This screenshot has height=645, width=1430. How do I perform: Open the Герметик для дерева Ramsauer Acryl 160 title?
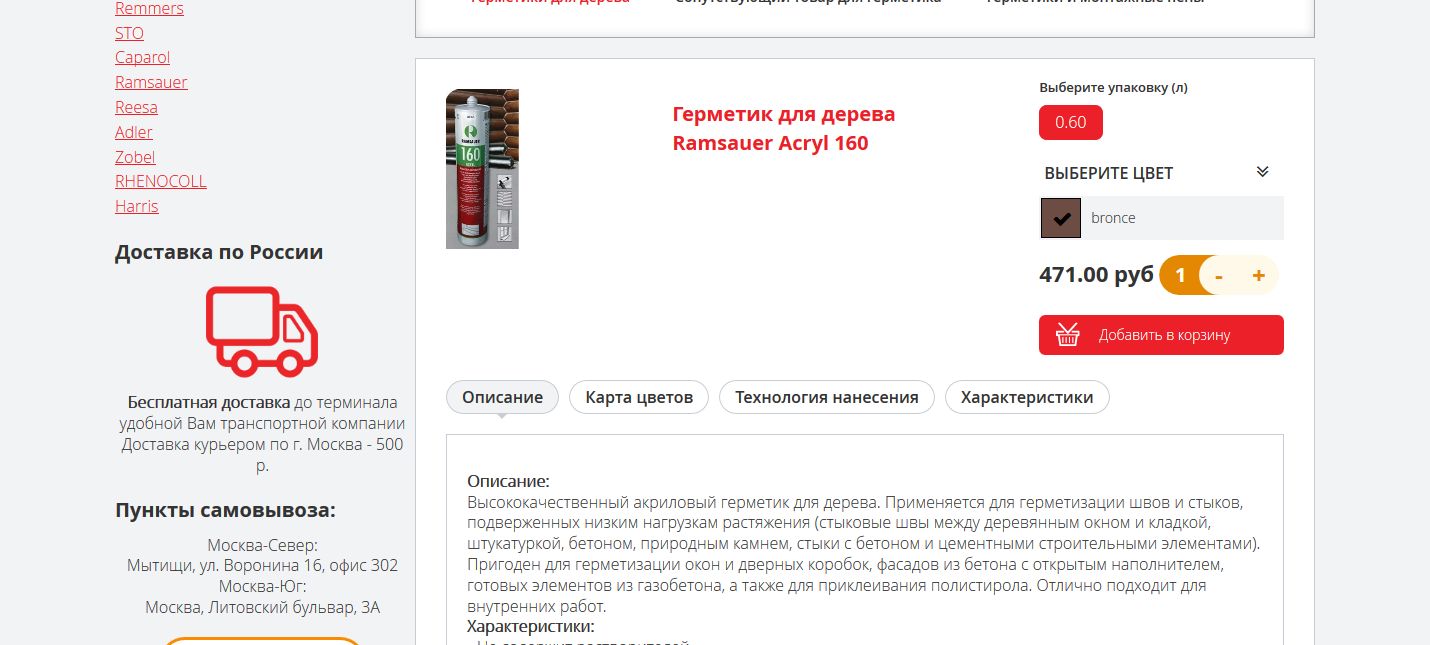pos(784,128)
